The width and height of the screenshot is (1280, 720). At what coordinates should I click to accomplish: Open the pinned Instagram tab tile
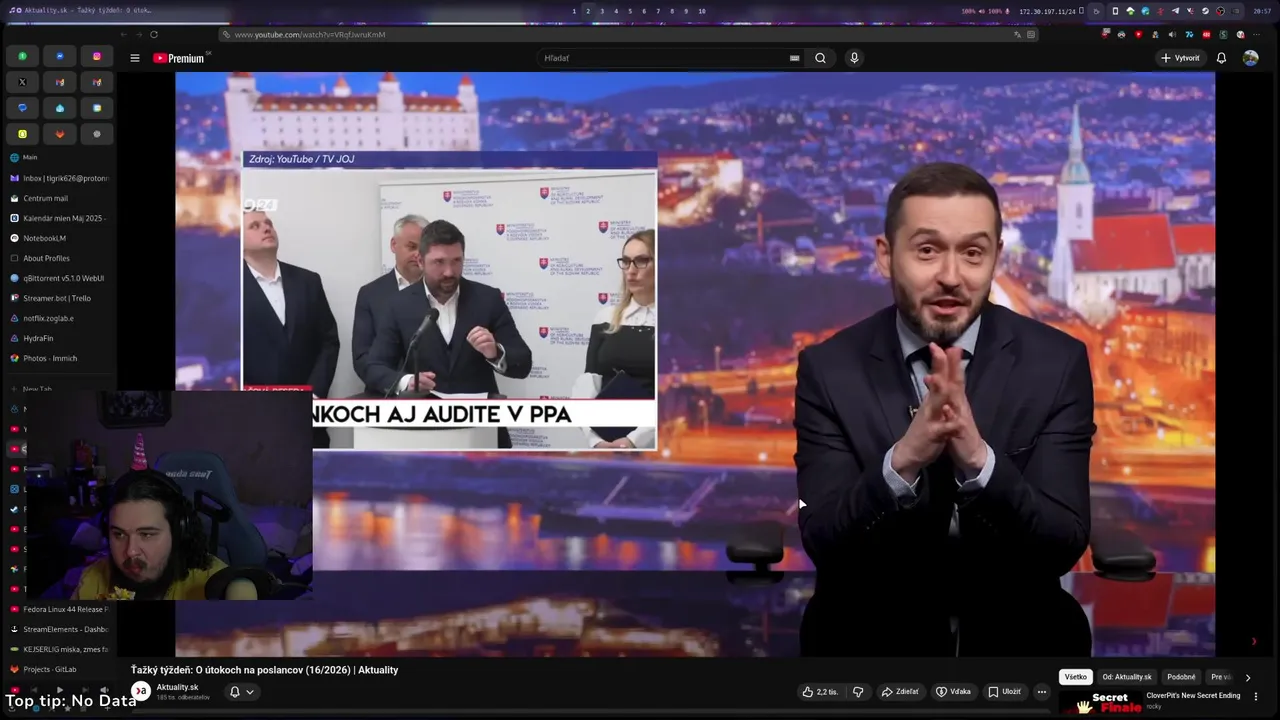tap(97, 56)
